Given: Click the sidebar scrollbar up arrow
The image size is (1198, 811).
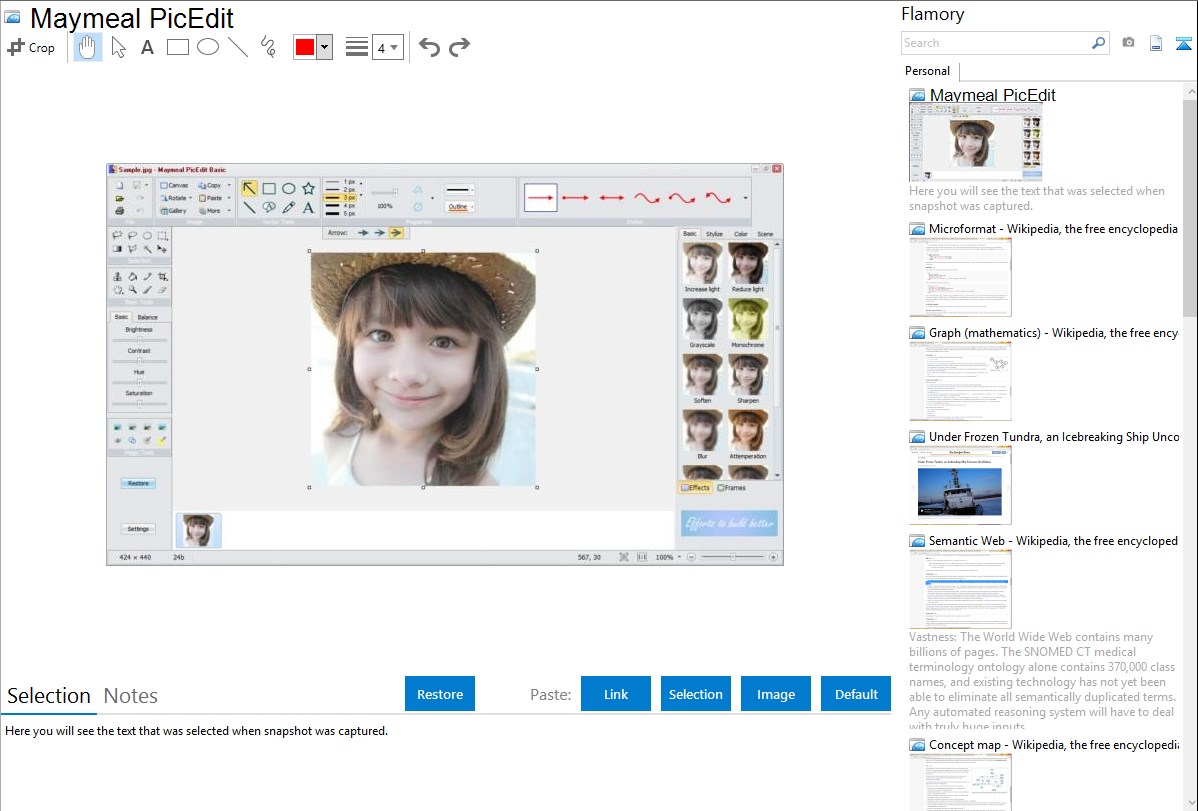Looking at the screenshot, I should 1190,92.
